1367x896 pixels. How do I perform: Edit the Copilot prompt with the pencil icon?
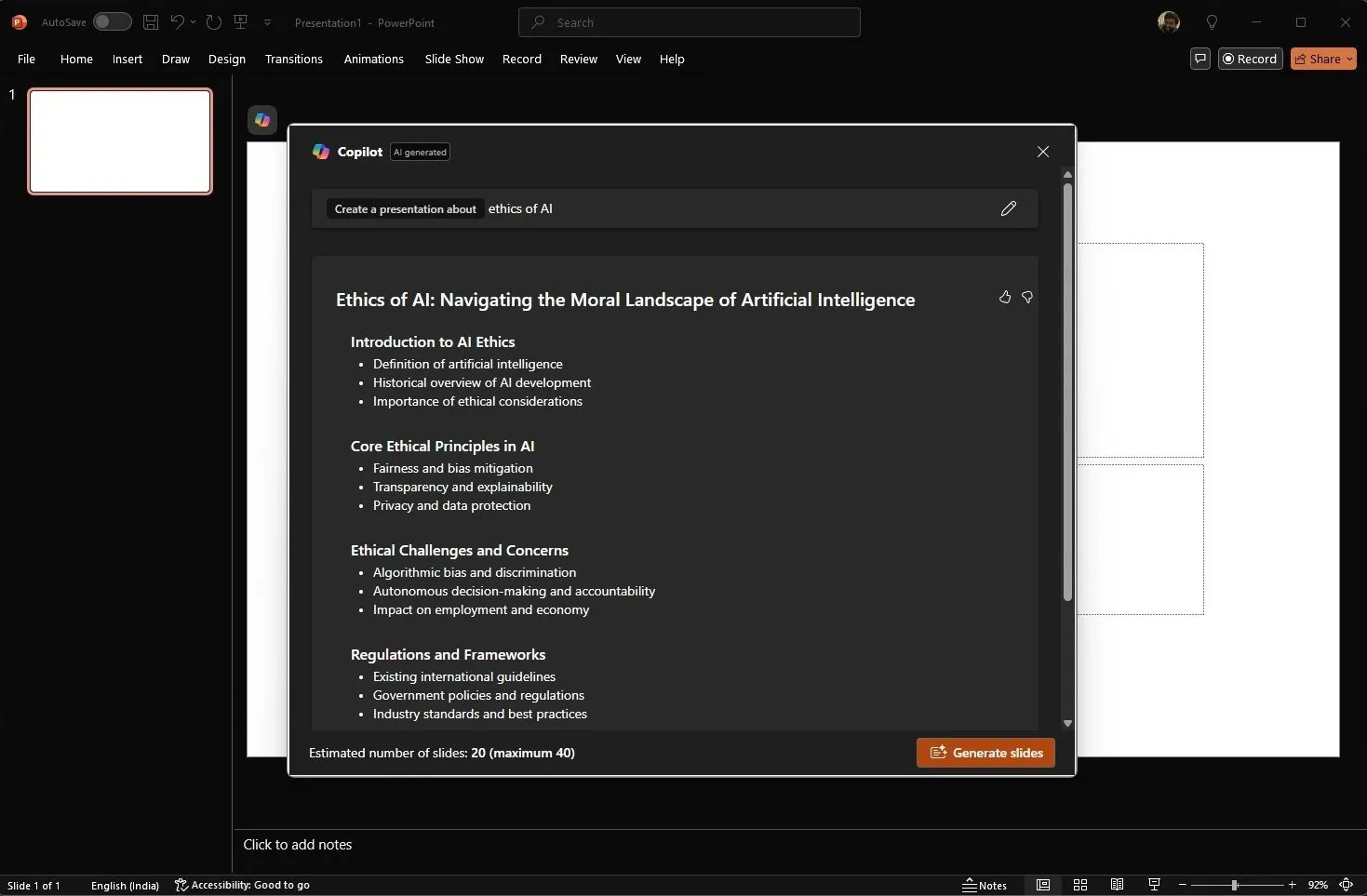coord(1009,208)
